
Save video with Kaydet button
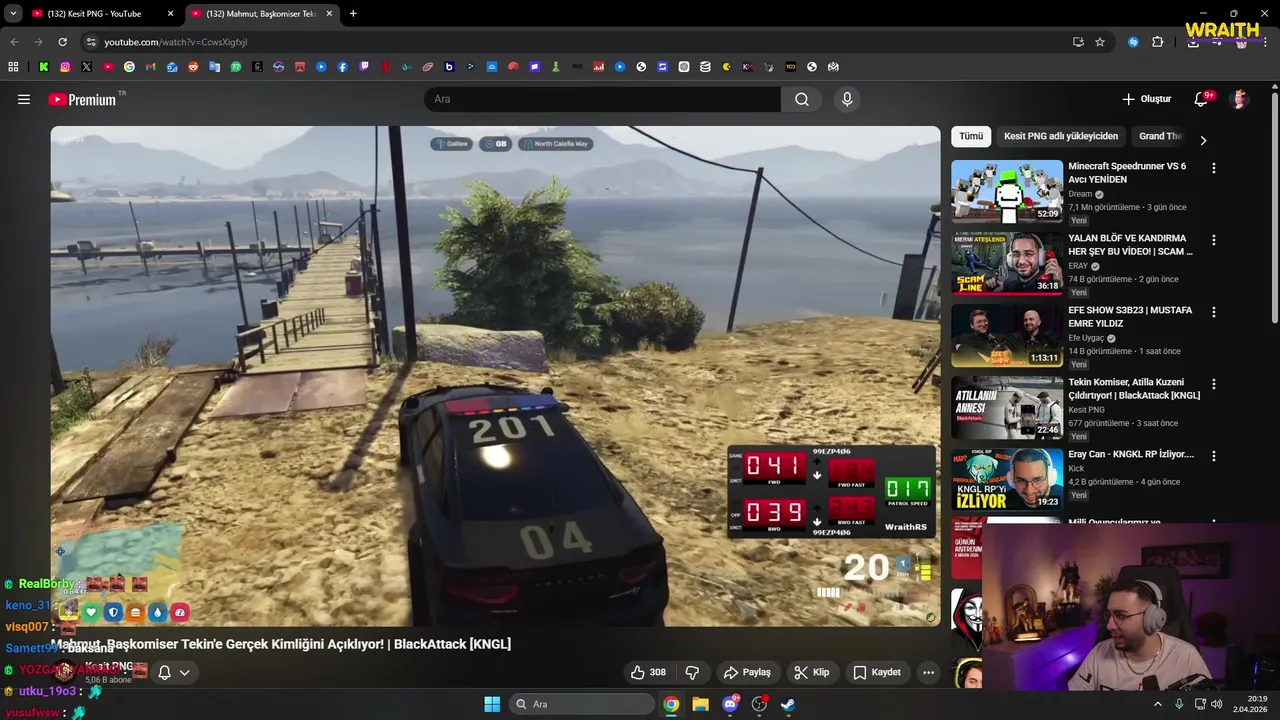876,672
